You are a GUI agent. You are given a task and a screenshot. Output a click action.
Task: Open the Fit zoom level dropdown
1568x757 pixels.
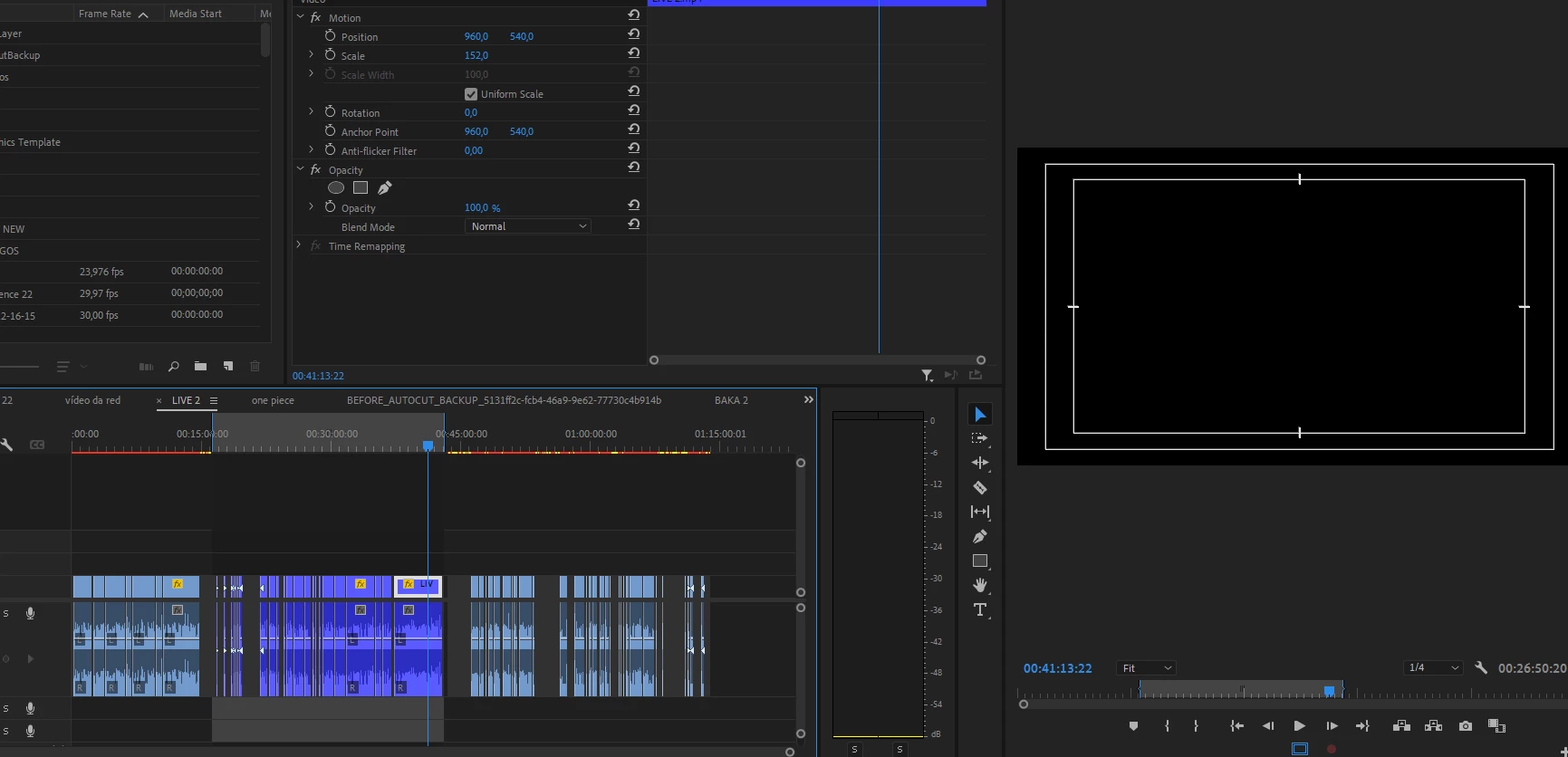point(1146,668)
